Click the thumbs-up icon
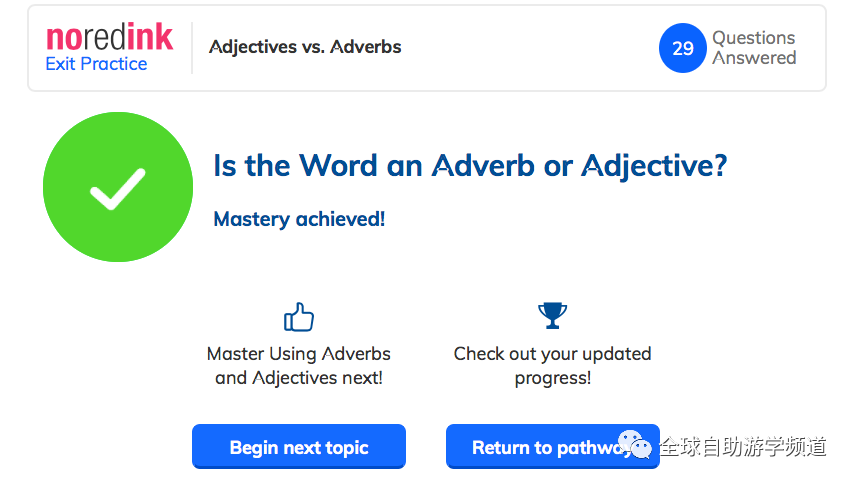 [298, 317]
